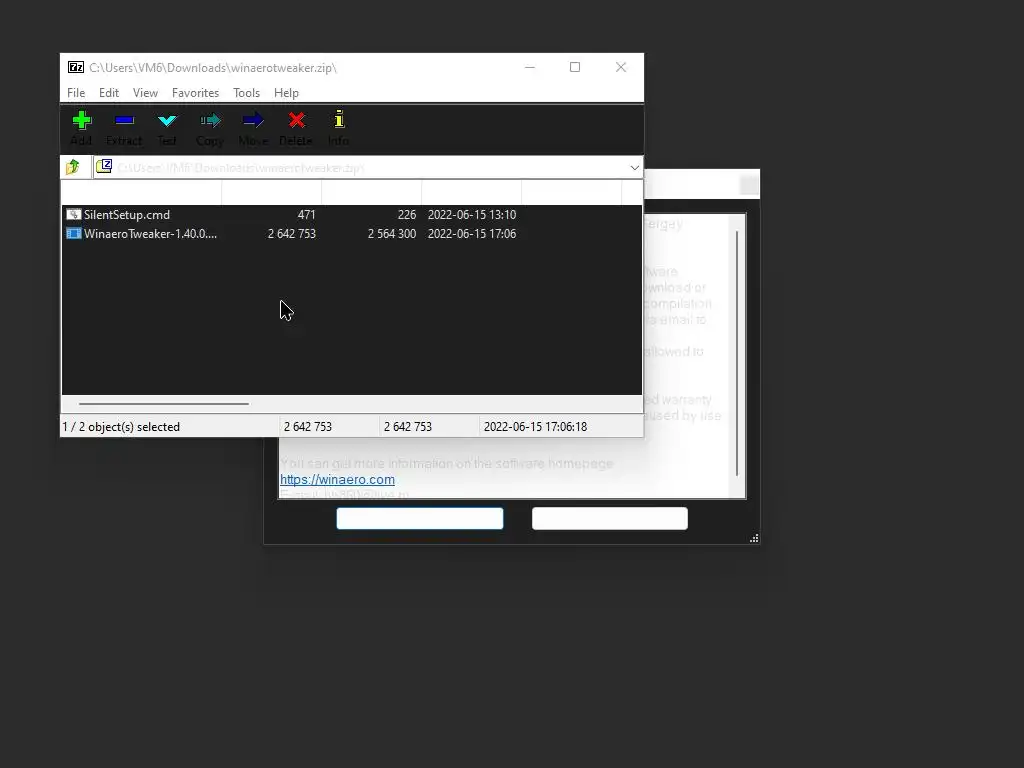
Task: Click the installer license vertical scrollbar
Action: [x=737, y=353]
